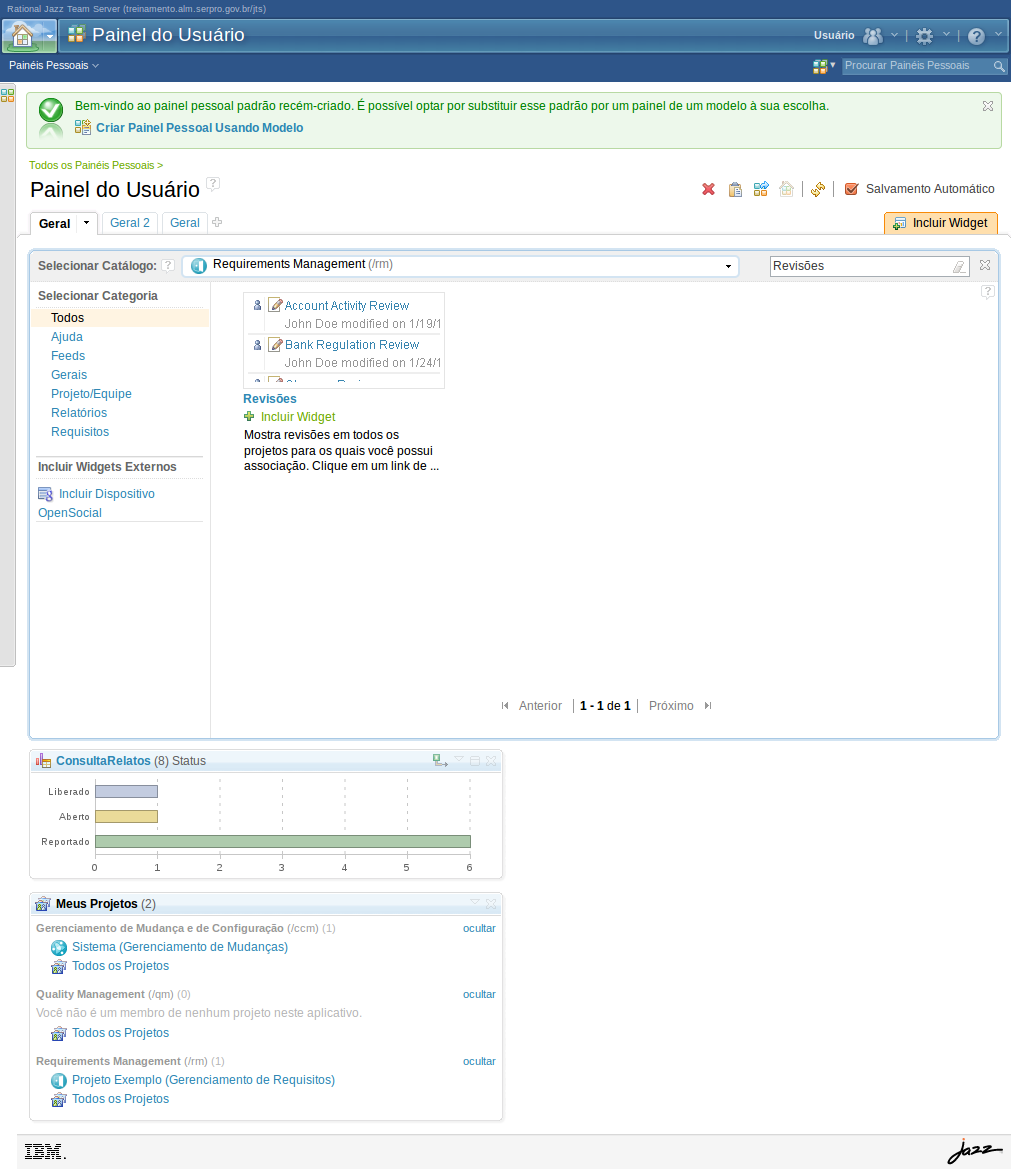Click the mini dashboard icon in the left sidebar
1011x1169 pixels.
coord(7,95)
